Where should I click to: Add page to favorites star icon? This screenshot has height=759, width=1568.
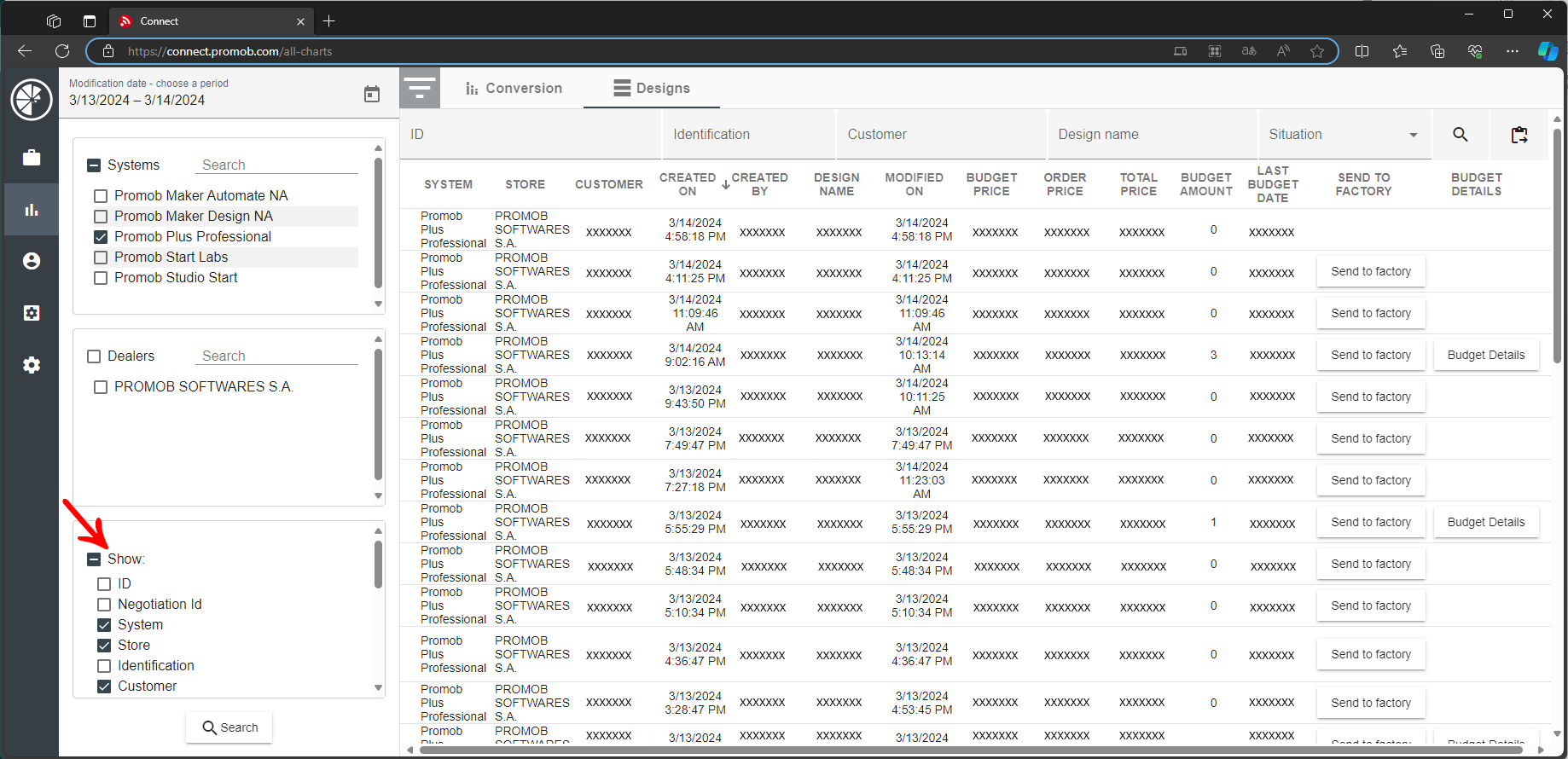pos(1317,51)
